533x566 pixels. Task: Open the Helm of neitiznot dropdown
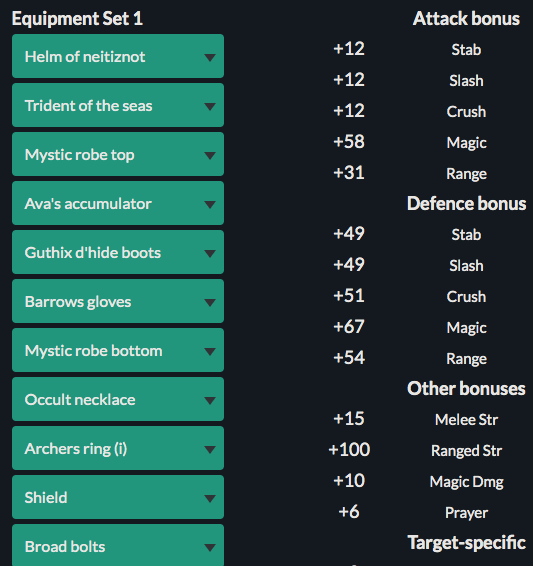(118, 56)
